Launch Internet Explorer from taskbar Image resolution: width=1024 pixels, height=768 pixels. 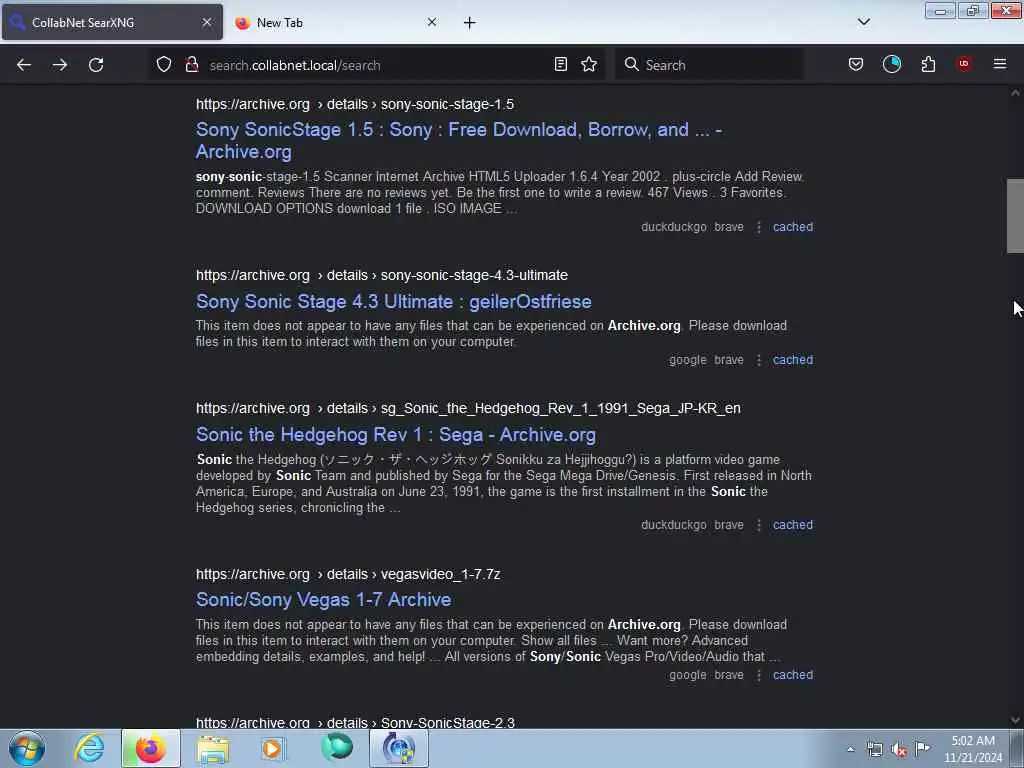pos(89,748)
